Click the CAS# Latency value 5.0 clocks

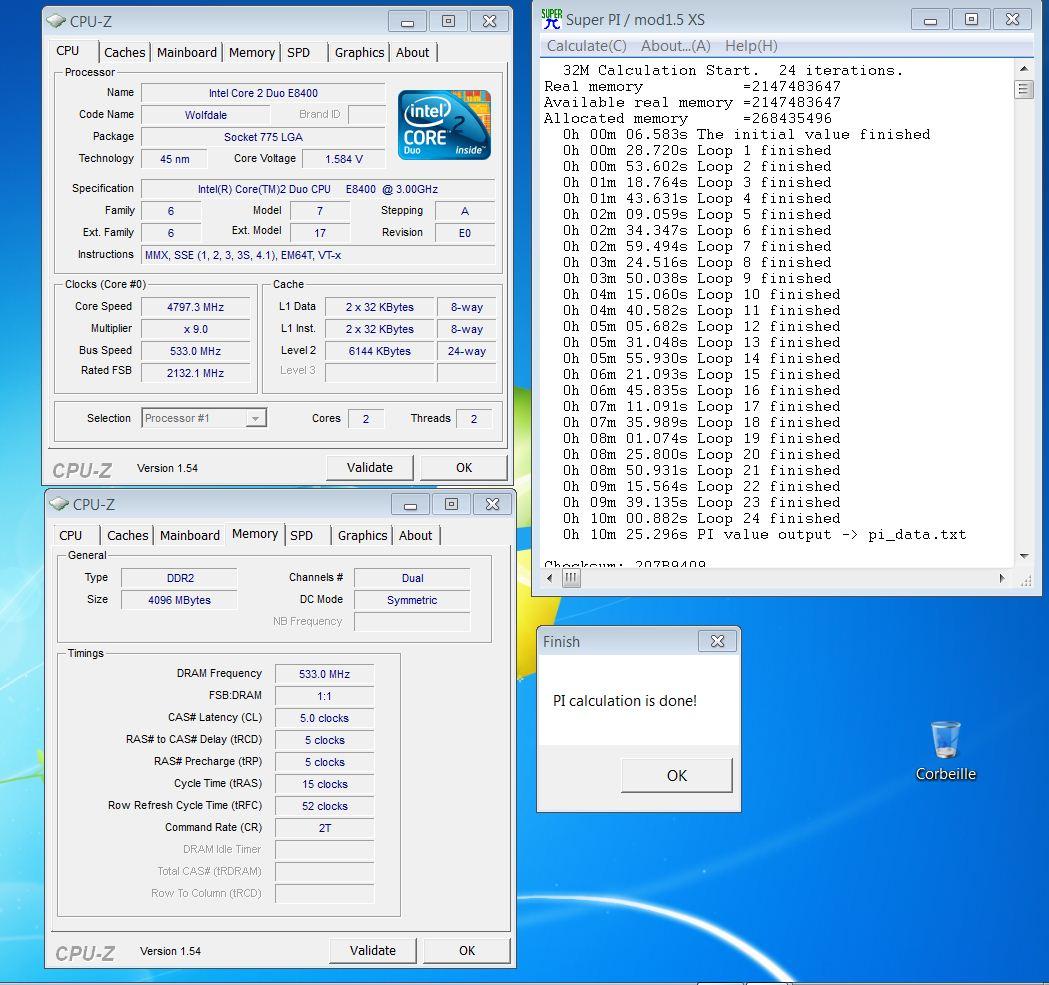(x=324, y=719)
